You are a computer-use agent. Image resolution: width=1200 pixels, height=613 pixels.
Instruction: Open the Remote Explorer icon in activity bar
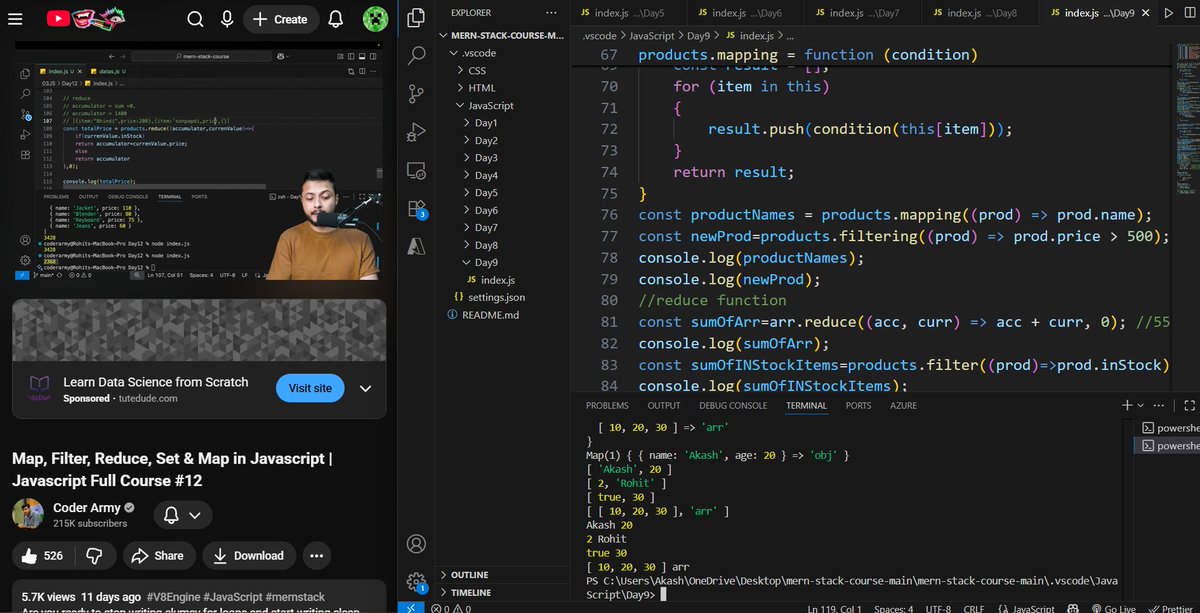pos(417,170)
